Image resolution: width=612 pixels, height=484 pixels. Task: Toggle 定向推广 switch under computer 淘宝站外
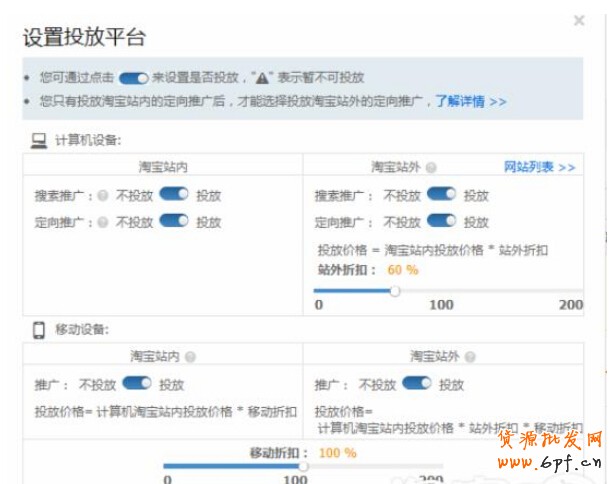[x=441, y=221]
